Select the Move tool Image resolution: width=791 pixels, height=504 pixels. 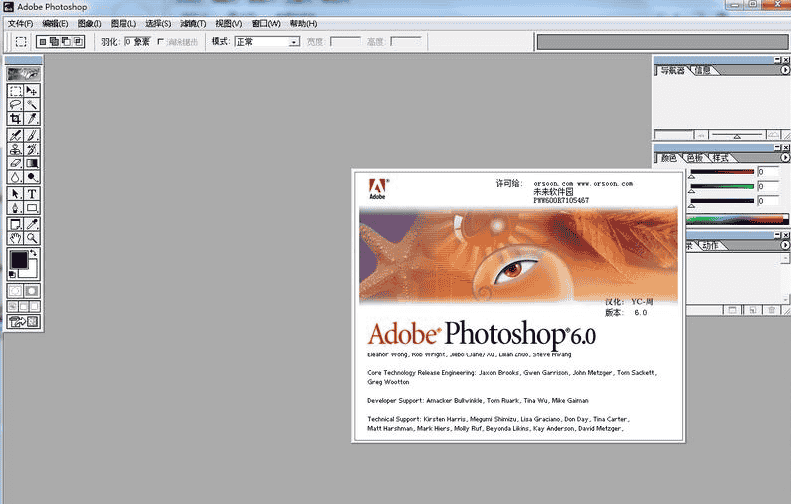pos(32,90)
